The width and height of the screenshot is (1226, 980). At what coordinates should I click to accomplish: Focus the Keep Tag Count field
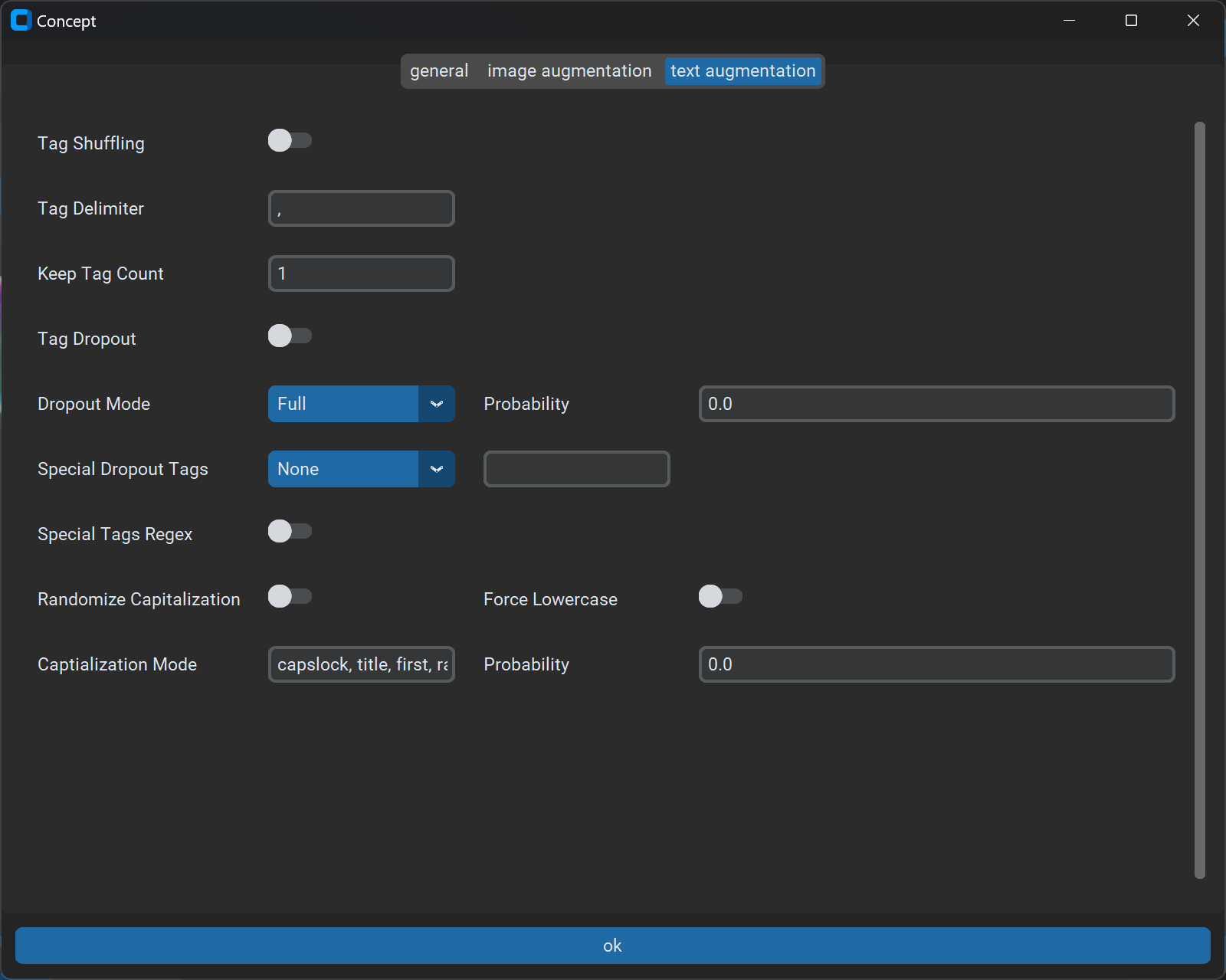point(362,274)
